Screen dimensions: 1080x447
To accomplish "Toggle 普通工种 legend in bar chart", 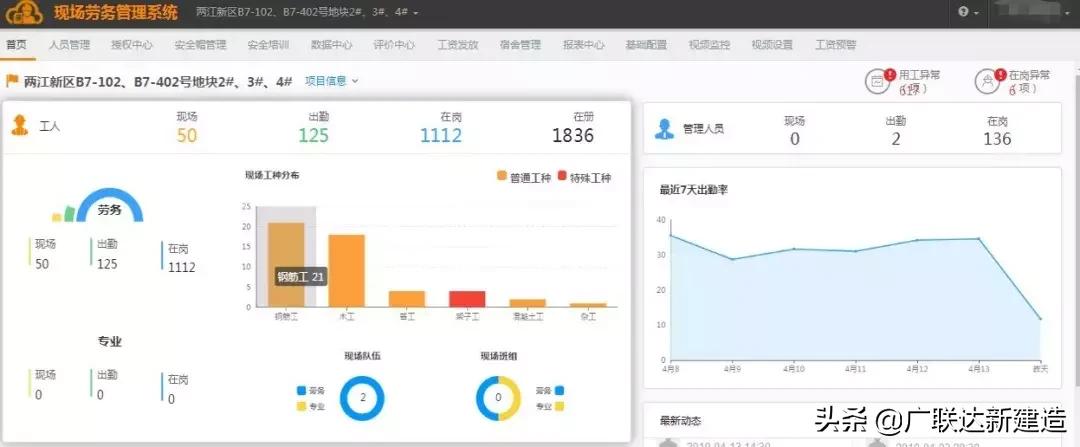I will [524, 177].
